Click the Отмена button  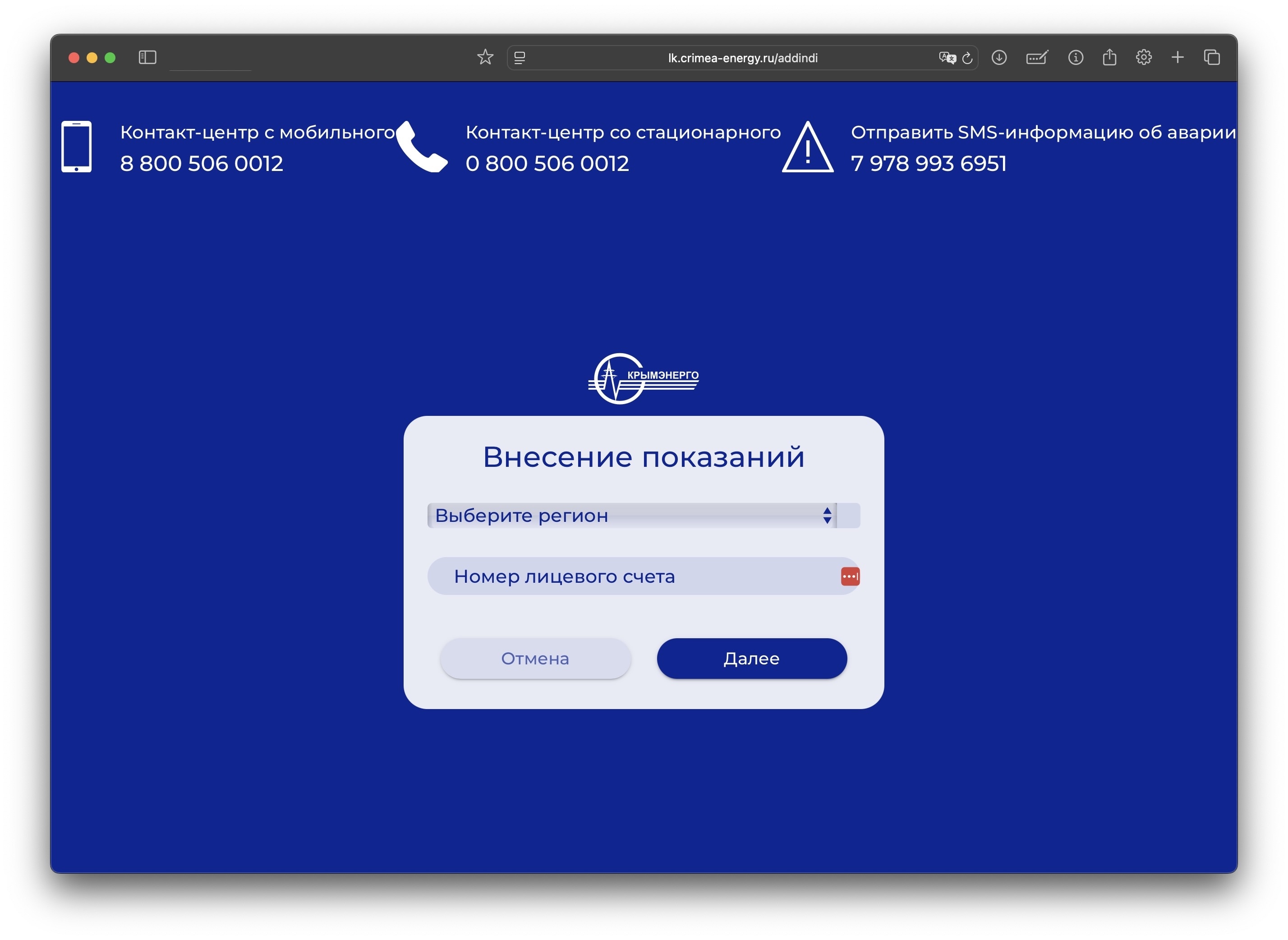click(535, 659)
